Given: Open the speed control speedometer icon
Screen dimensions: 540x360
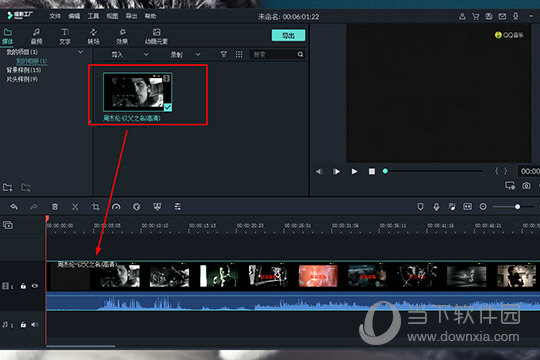Looking at the screenshot, I should (x=116, y=207).
